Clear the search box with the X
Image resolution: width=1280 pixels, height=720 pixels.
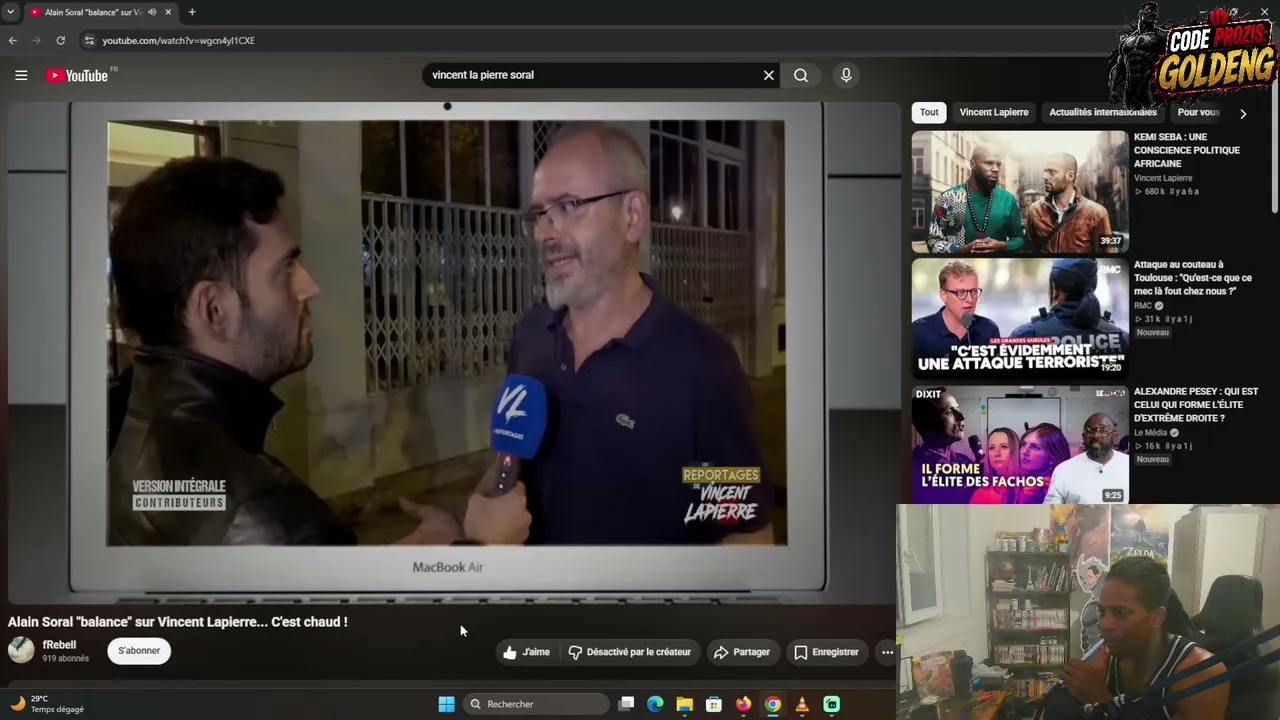[769, 75]
